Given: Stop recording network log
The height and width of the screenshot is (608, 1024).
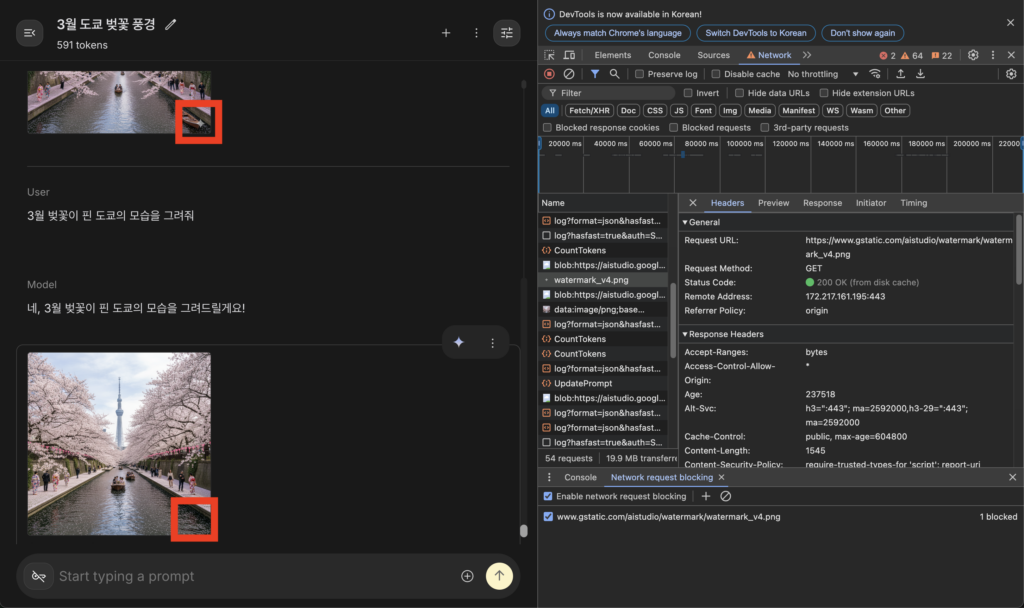Looking at the screenshot, I should pyautogui.click(x=549, y=74).
